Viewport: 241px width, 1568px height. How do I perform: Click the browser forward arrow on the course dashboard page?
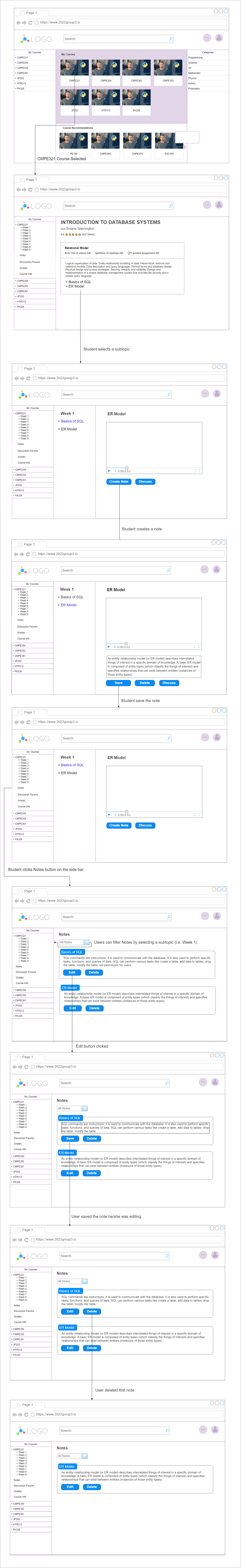pyautogui.click(x=24, y=22)
